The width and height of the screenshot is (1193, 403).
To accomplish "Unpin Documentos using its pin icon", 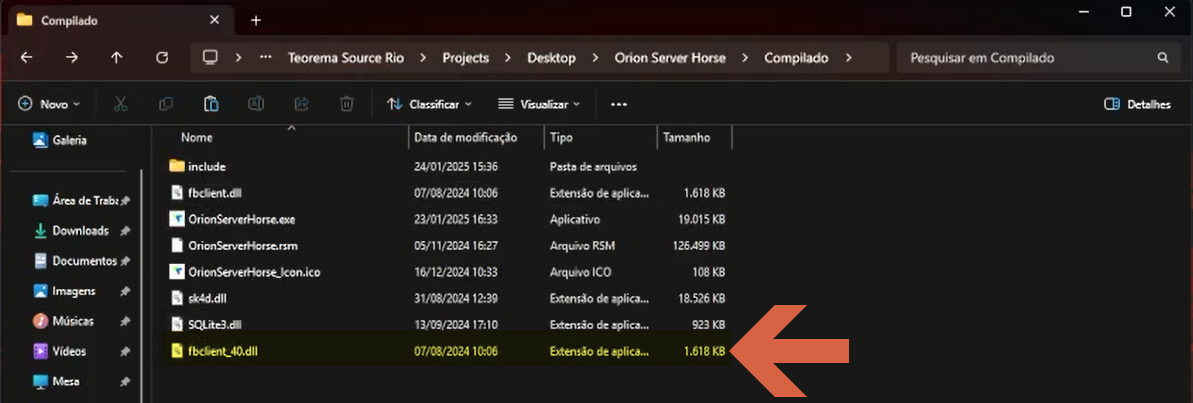I will tap(125, 261).
